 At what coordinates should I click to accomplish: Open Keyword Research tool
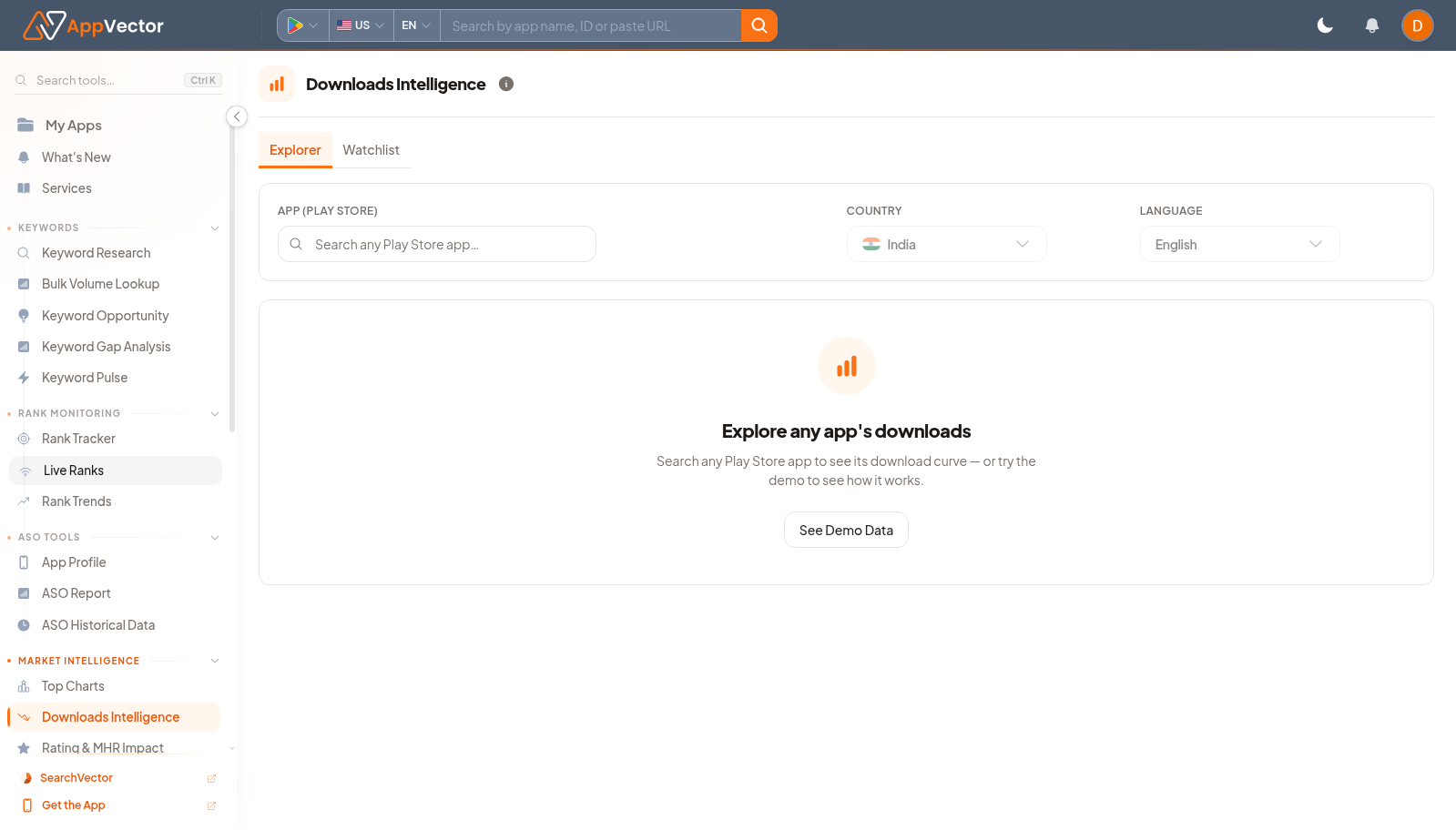[97, 253]
